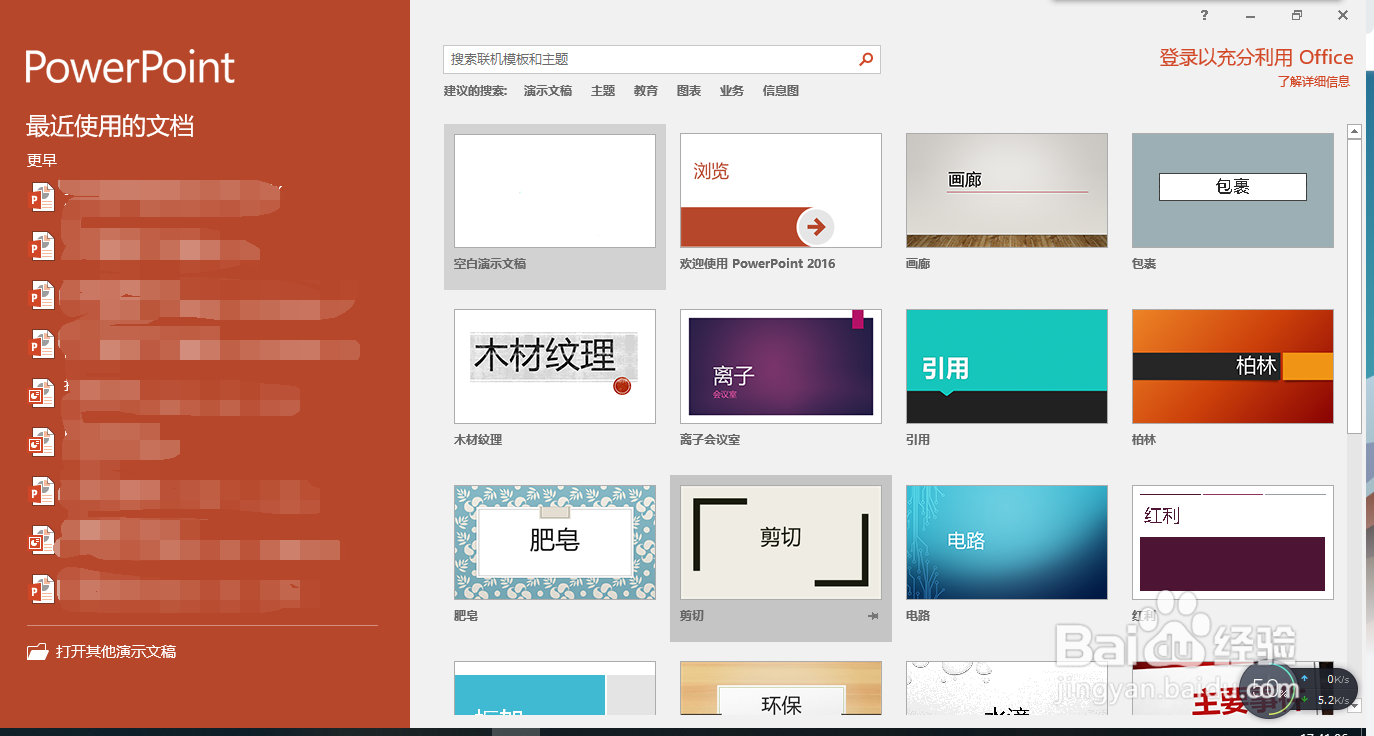Click the scrollbar up arrow

pyautogui.click(x=1354, y=131)
